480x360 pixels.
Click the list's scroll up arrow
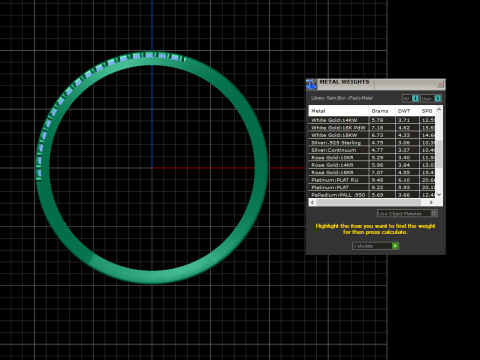pos(439,109)
